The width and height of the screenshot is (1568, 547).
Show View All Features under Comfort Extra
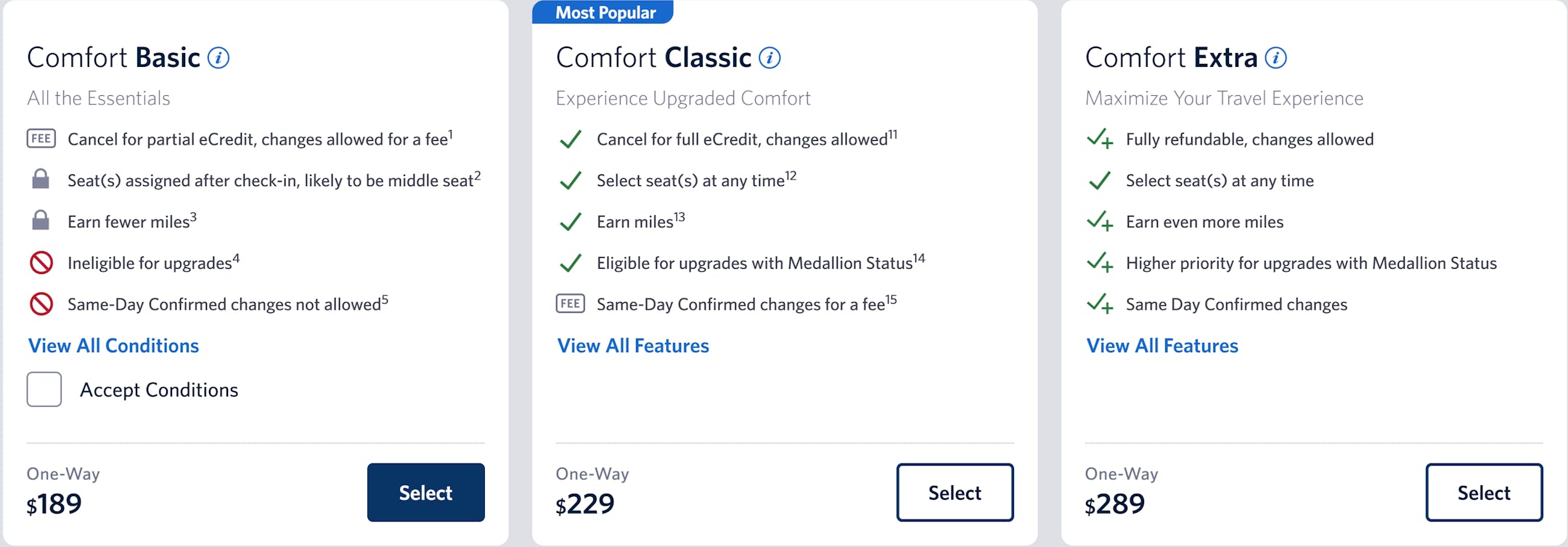click(1162, 346)
